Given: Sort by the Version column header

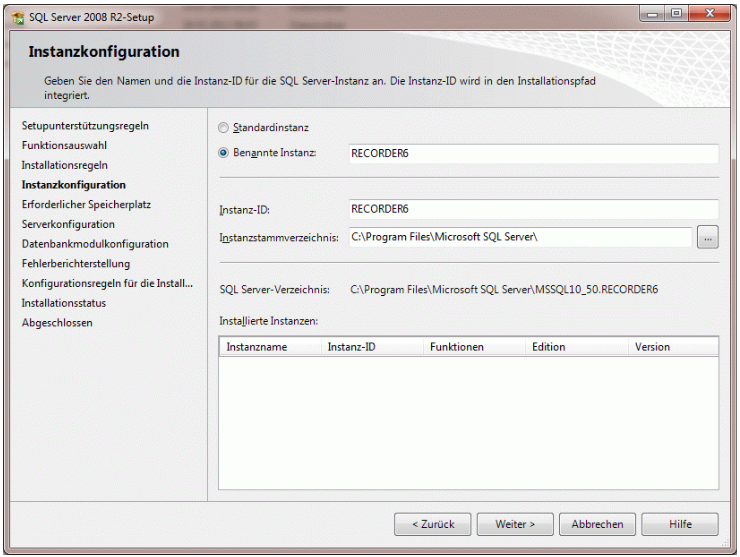Looking at the screenshot, I should coord(673,347).
